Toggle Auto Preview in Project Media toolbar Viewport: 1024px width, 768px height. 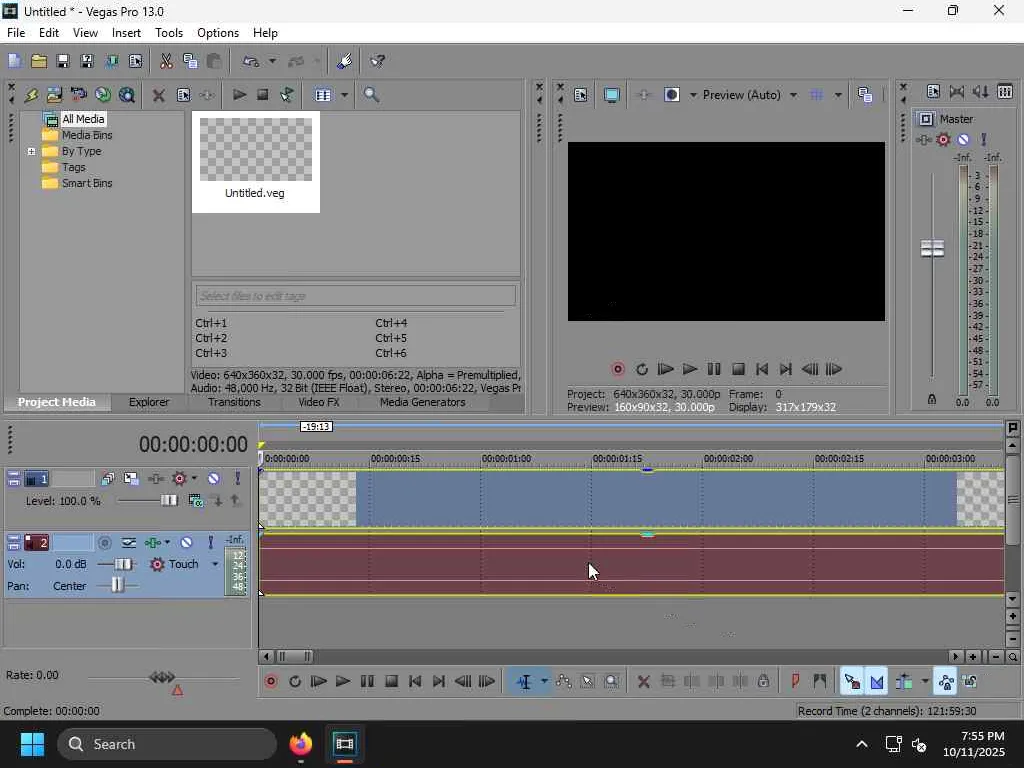pyautogui.click(x=287, y=95)
